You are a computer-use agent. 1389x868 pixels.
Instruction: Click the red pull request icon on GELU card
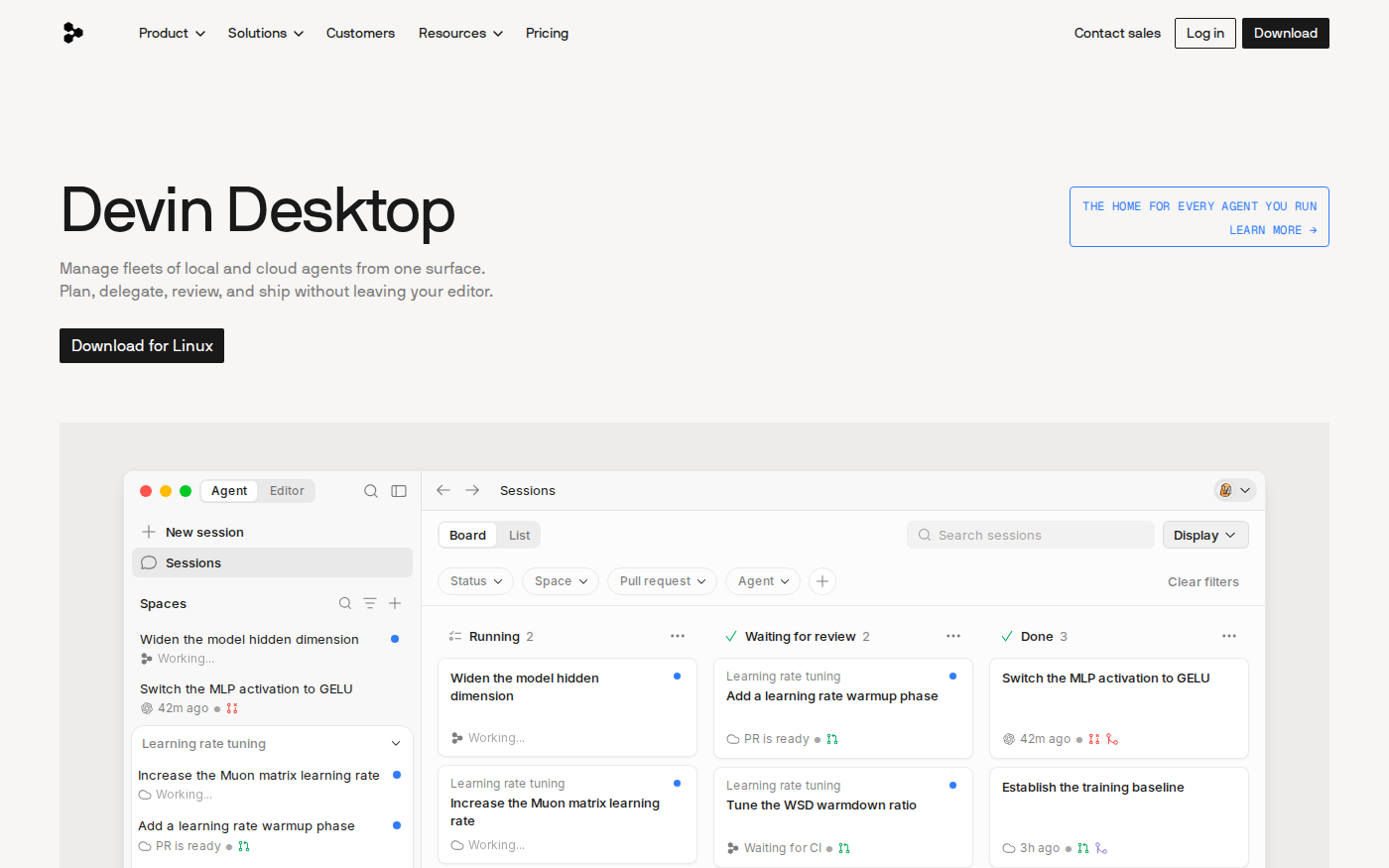[1094, 739]
